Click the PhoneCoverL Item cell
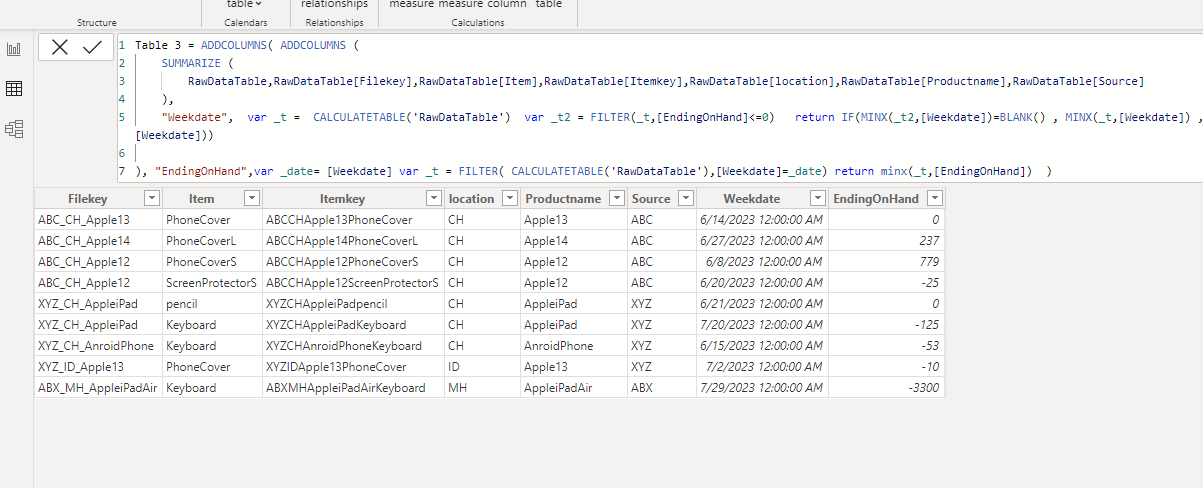 211,240
